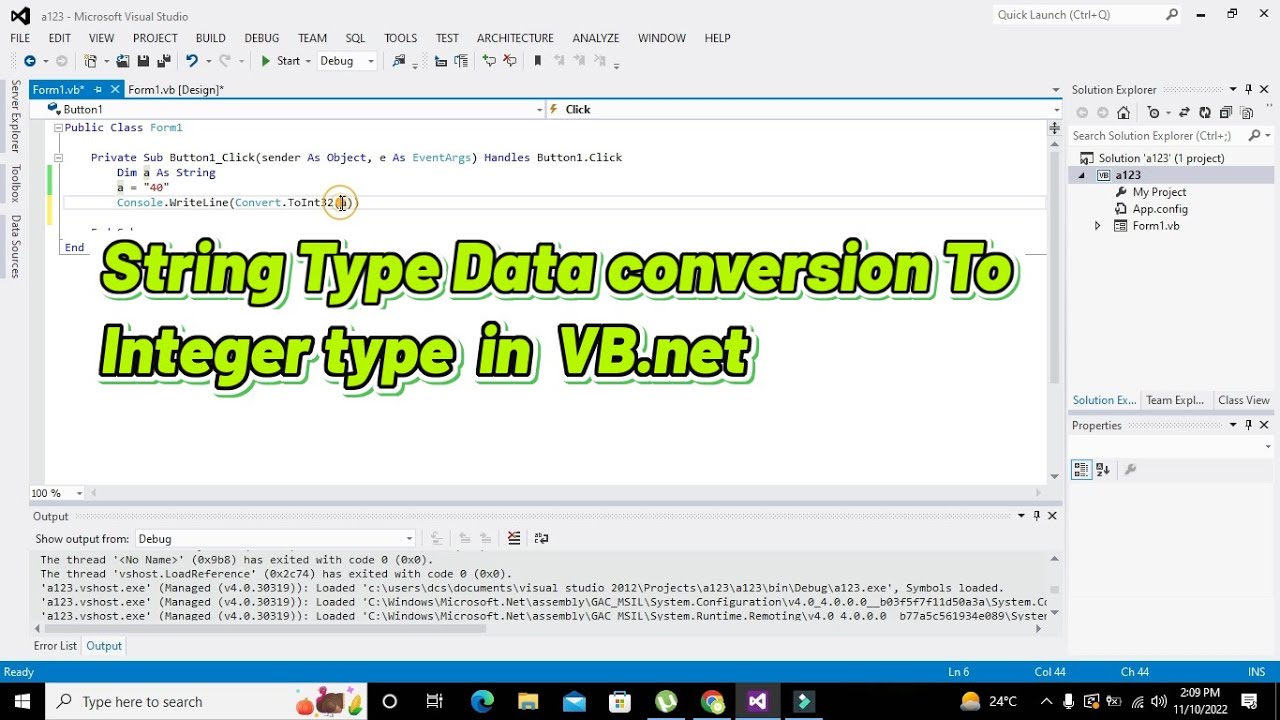
Task: Open the FILE menu
Action: (x=20, y=38)
